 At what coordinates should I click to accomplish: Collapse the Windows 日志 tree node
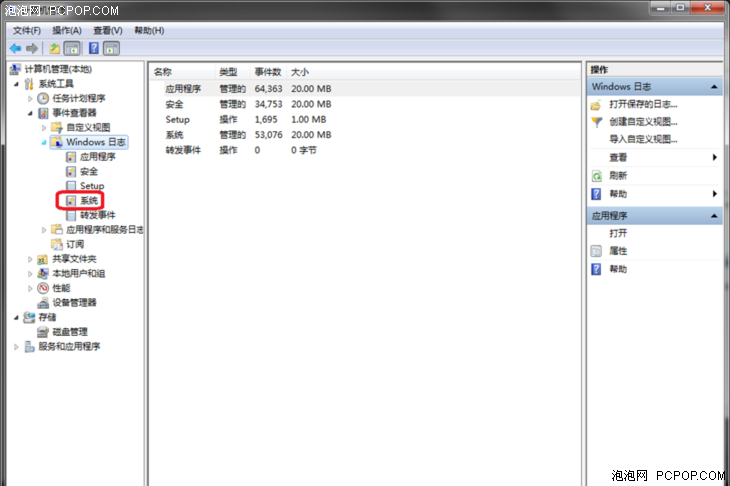point(44,142)
